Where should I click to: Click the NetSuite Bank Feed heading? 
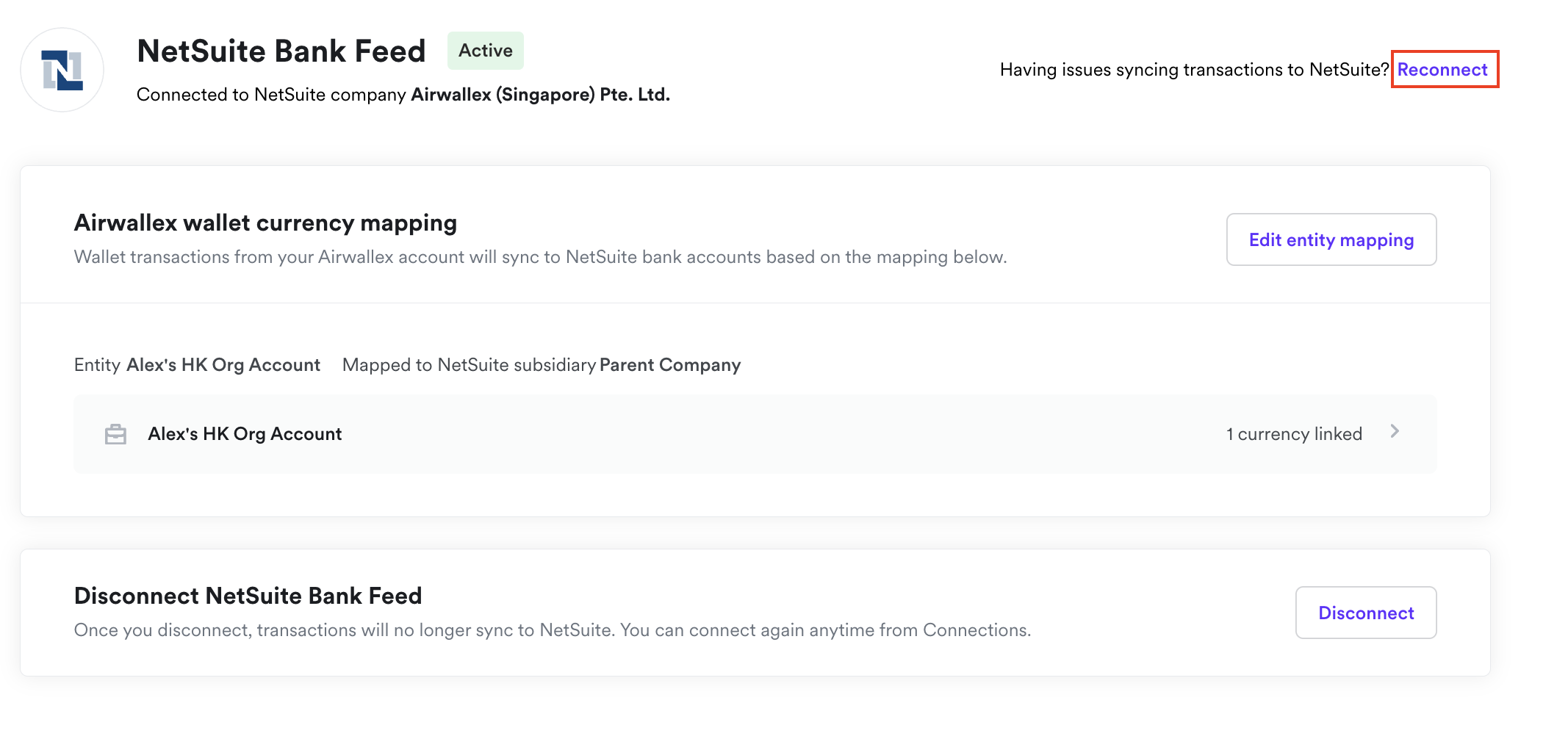[281, 51]
